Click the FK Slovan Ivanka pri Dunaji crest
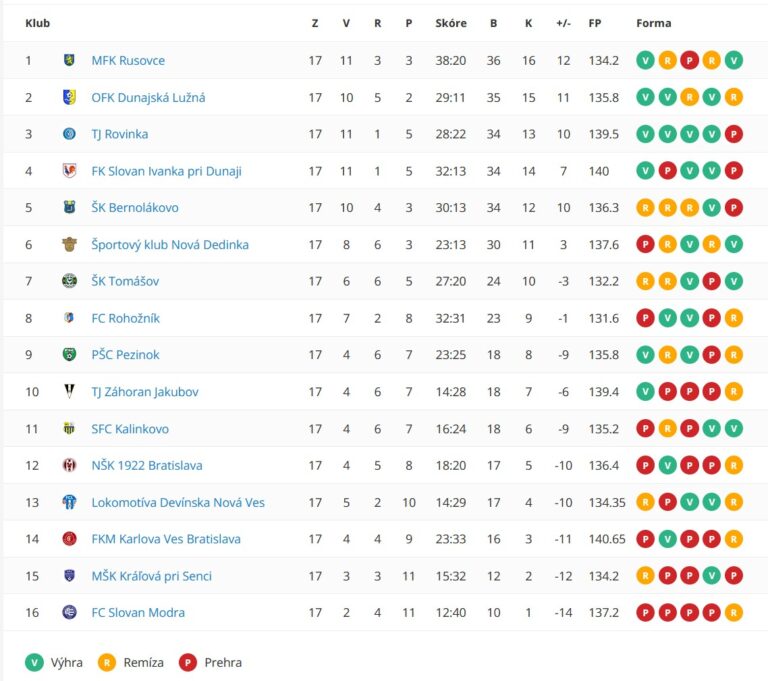The width and height of the screenshot is (768, 681). [69, 171]
